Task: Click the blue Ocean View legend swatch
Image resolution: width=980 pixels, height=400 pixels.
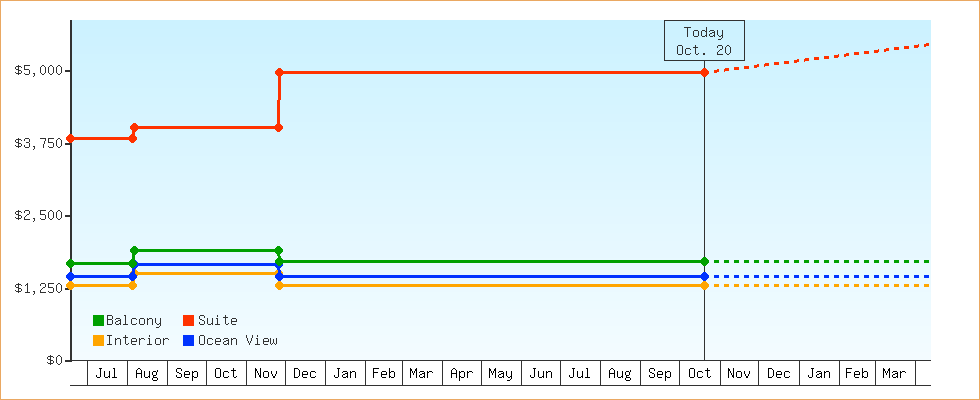Action: point(188,340)
